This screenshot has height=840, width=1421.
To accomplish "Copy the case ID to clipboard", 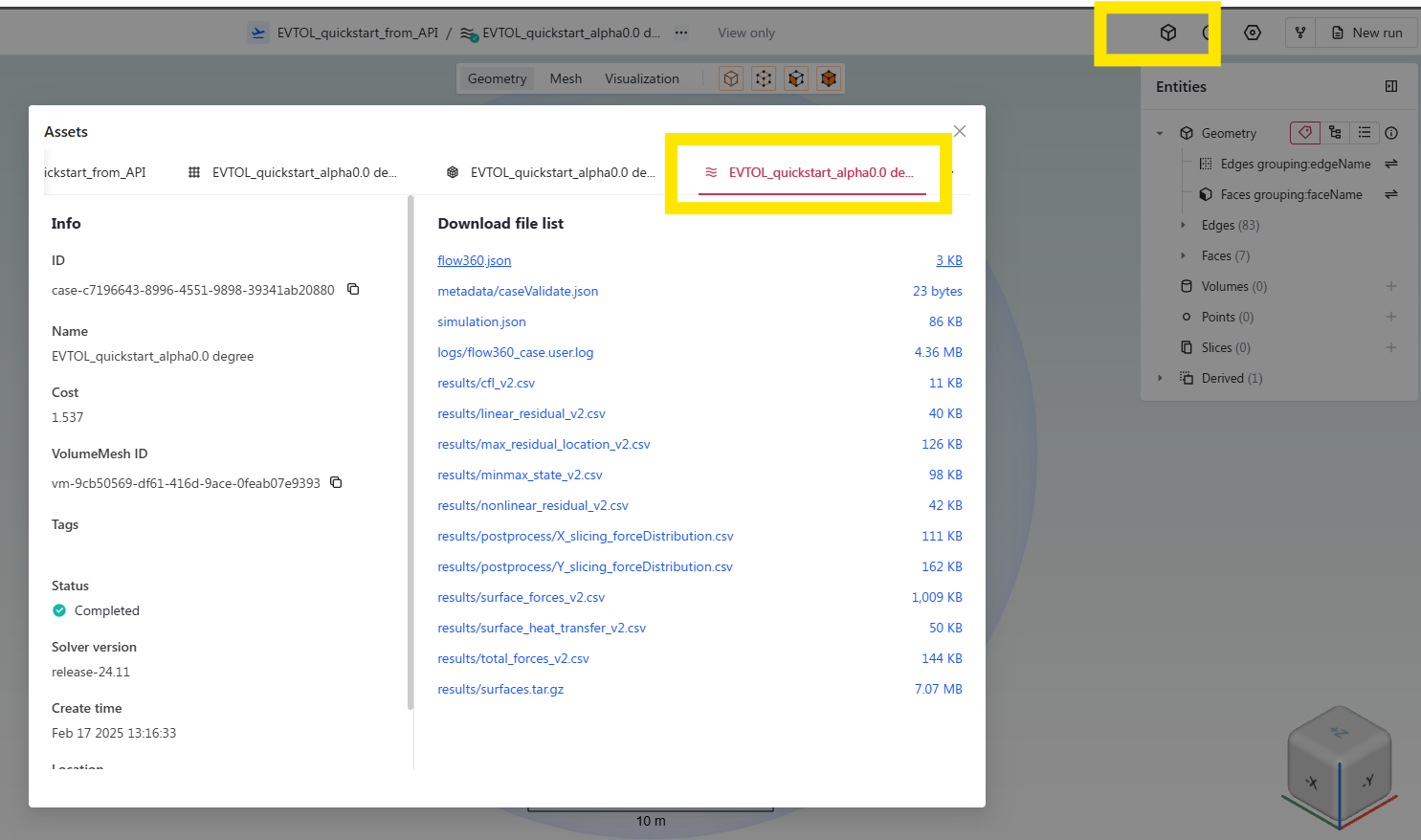I will (353, 289).
